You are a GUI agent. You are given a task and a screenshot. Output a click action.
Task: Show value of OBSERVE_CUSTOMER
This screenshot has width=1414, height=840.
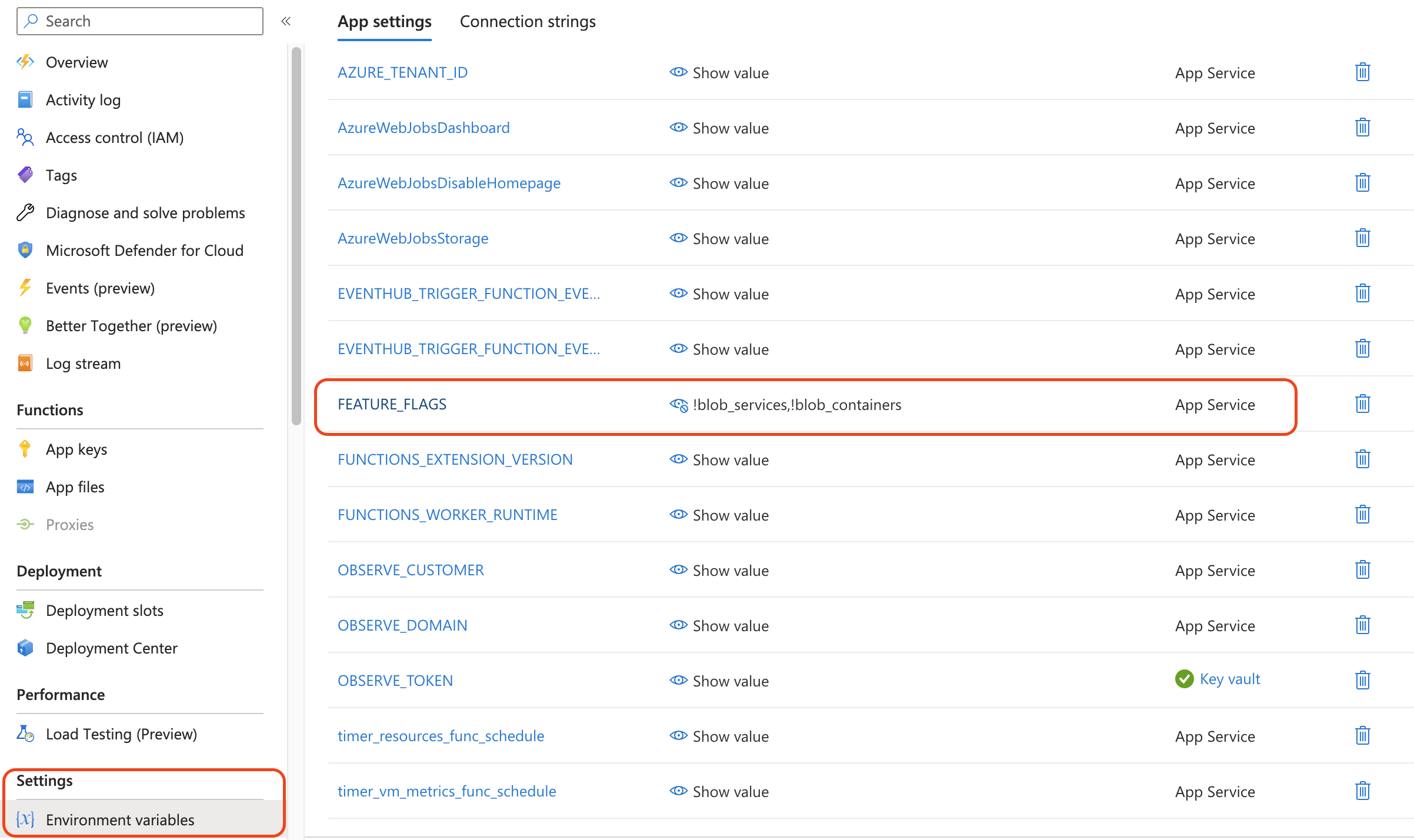[x=719, y=571]
